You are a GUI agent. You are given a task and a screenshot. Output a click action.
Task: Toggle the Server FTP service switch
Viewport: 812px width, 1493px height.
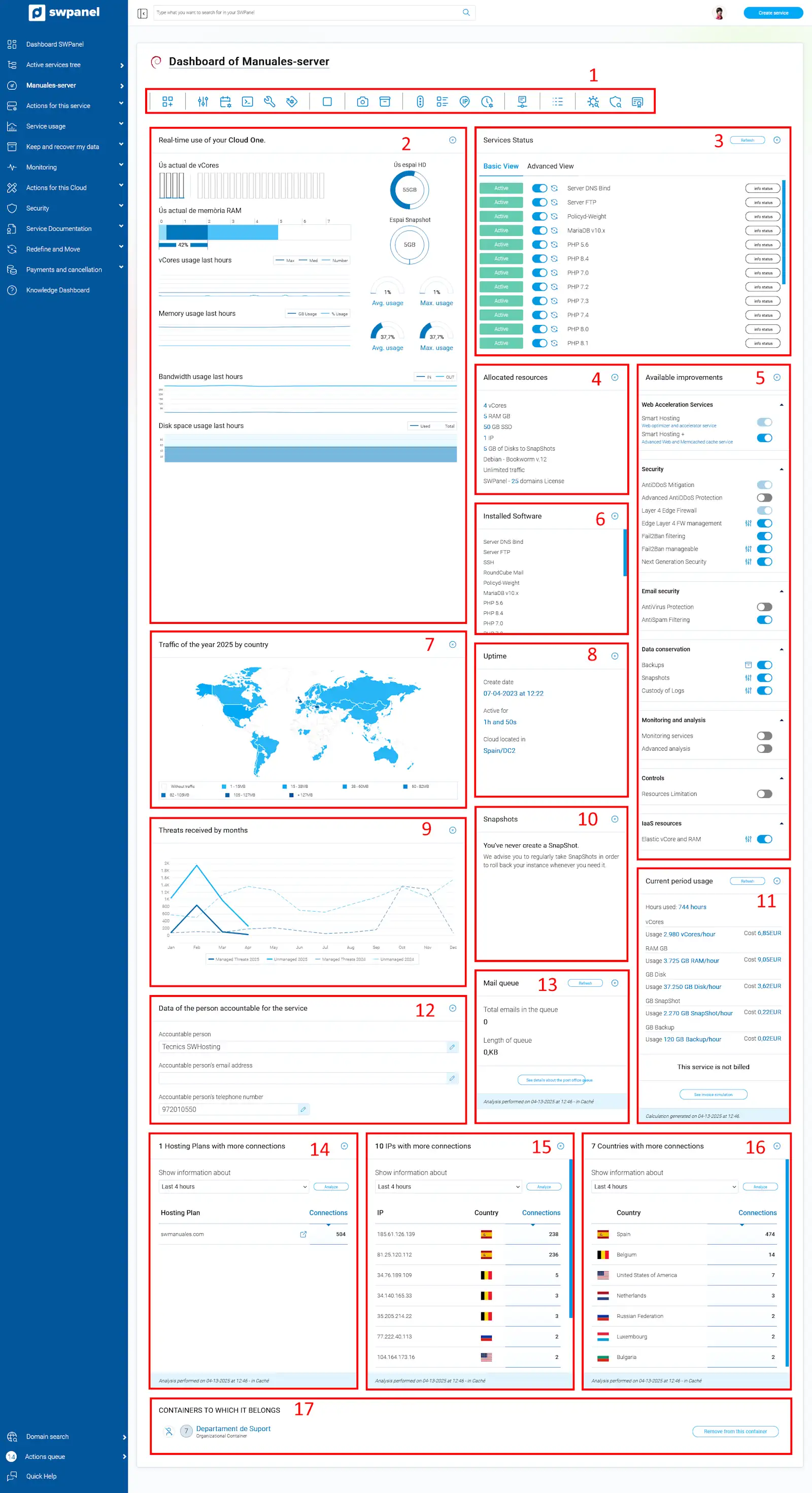(539, 202)
